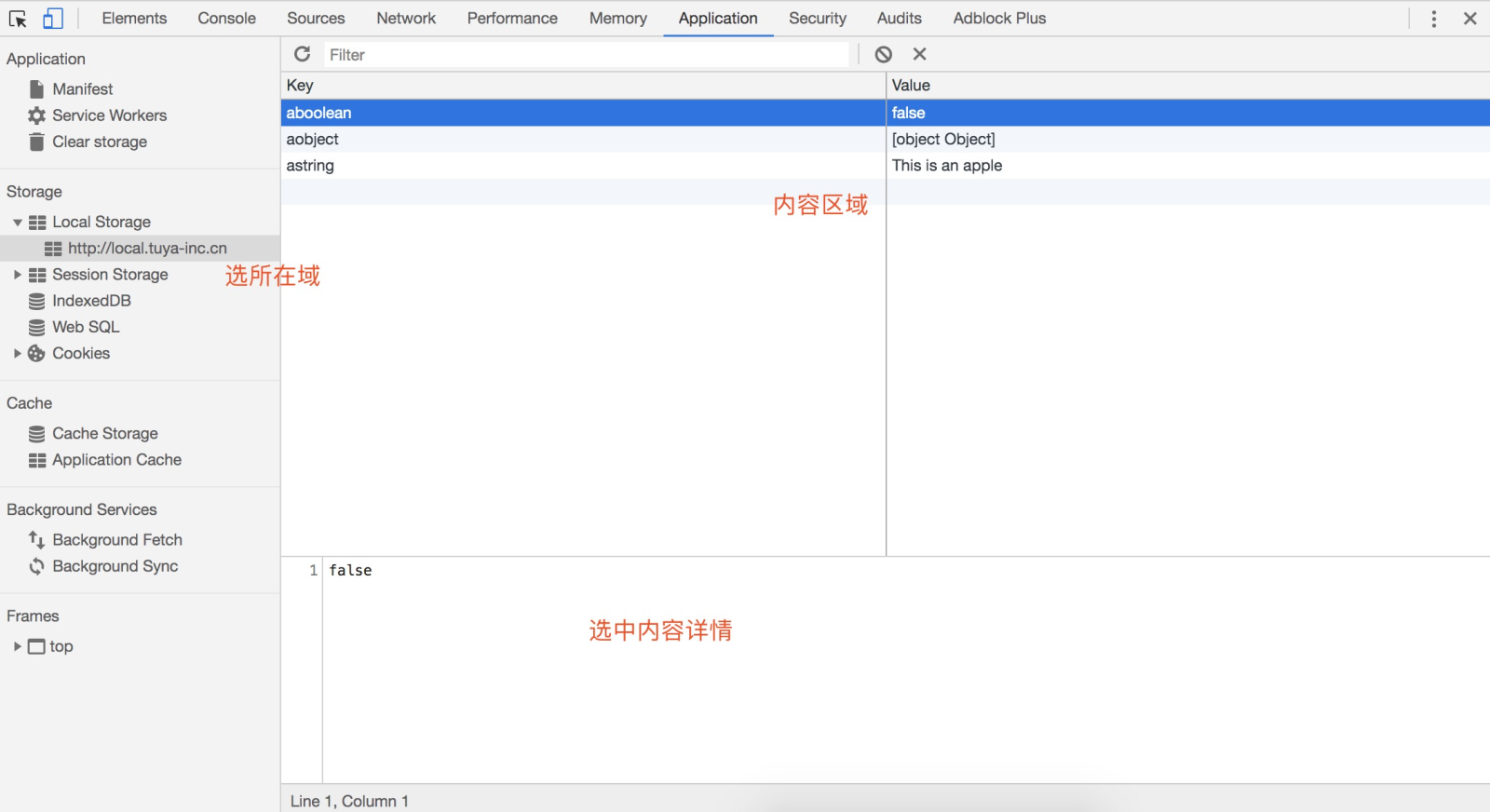
Task: Click the Background Sync icon
Action: coord(36,566)
